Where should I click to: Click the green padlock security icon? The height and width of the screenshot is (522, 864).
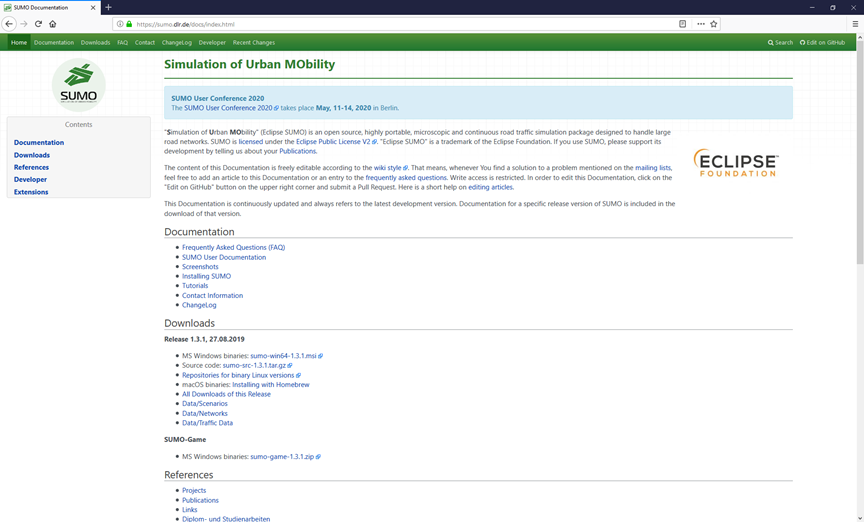(x=129, y=24)
